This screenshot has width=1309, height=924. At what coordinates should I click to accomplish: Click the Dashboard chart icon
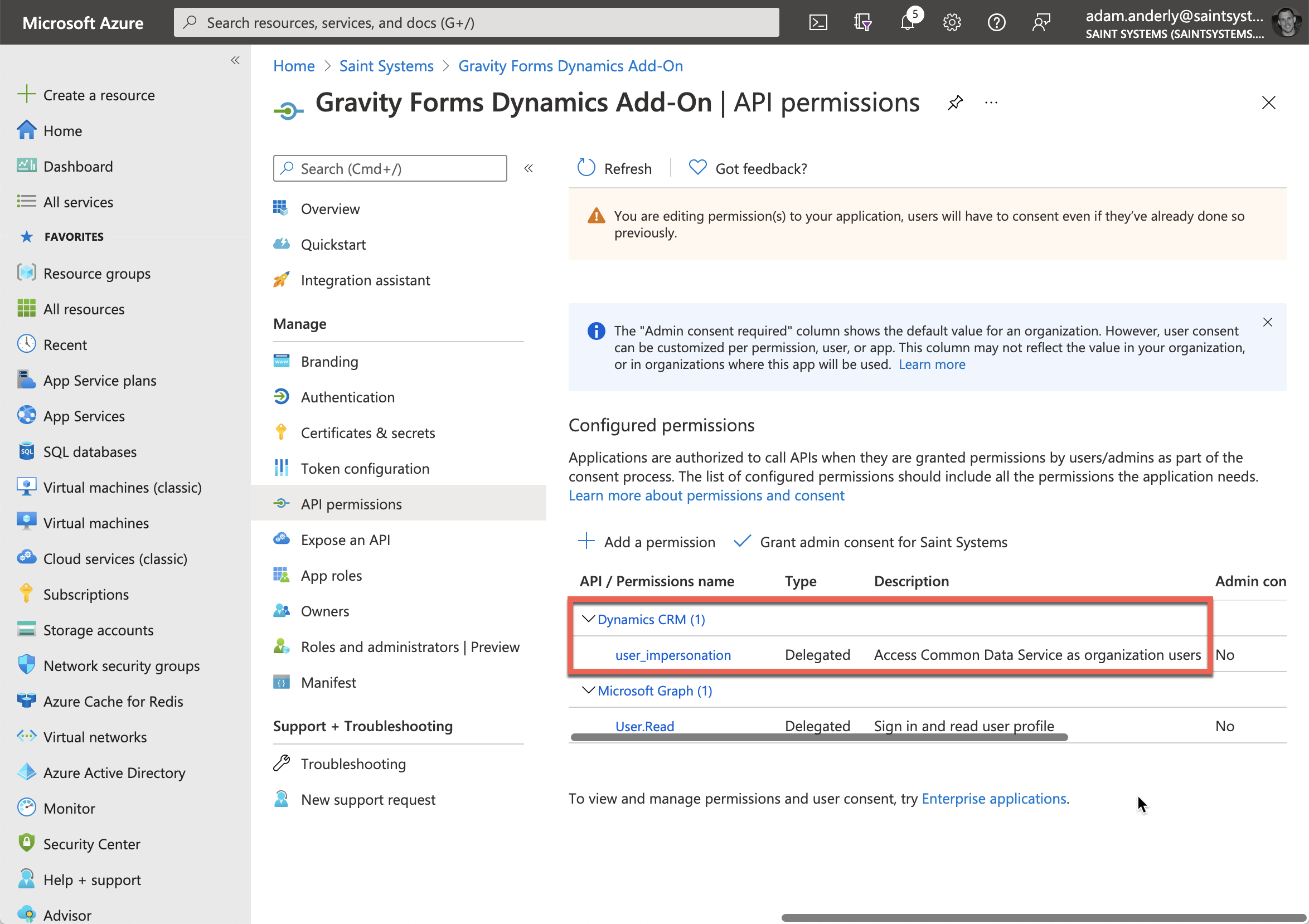[26, 166]
